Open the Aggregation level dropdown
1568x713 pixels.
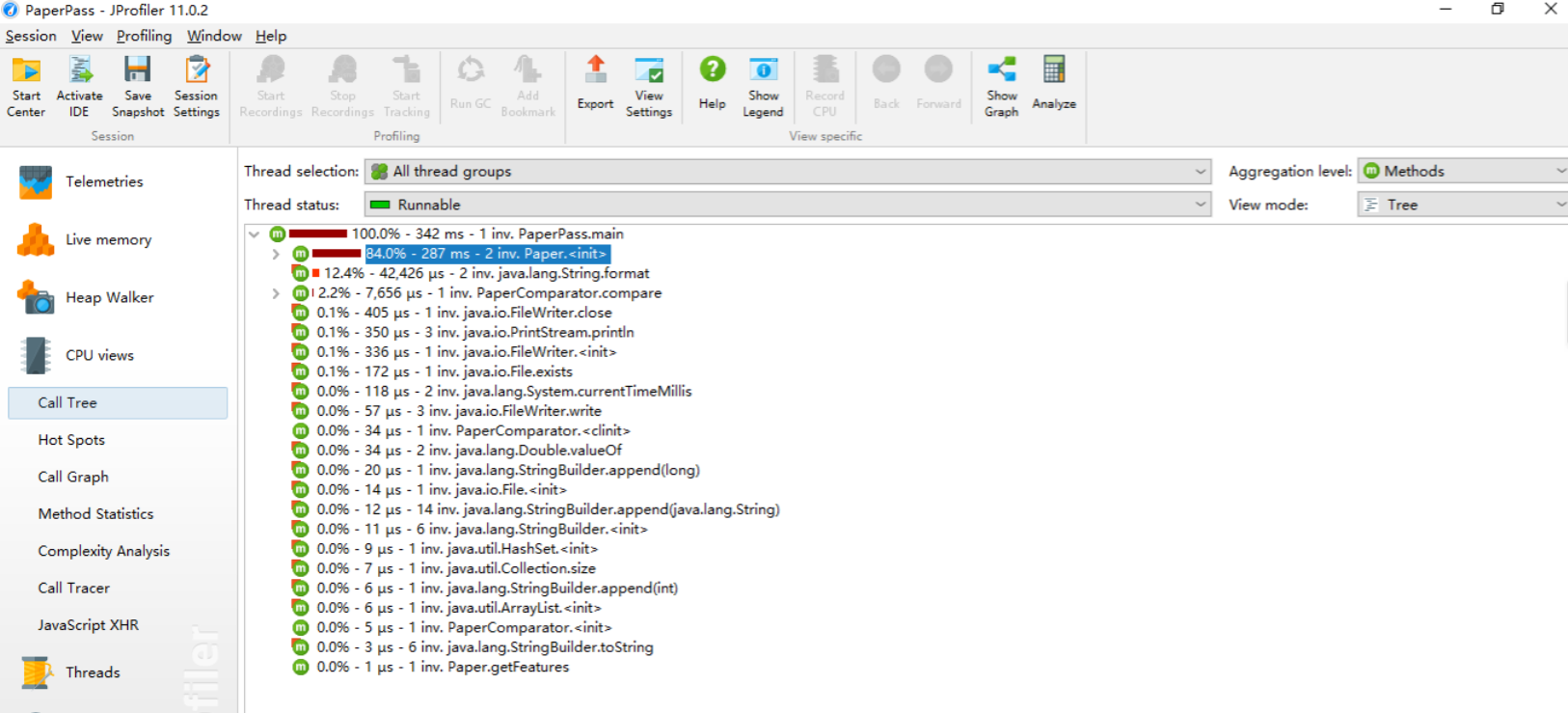pyautogui.click(x=1463, y=172)
